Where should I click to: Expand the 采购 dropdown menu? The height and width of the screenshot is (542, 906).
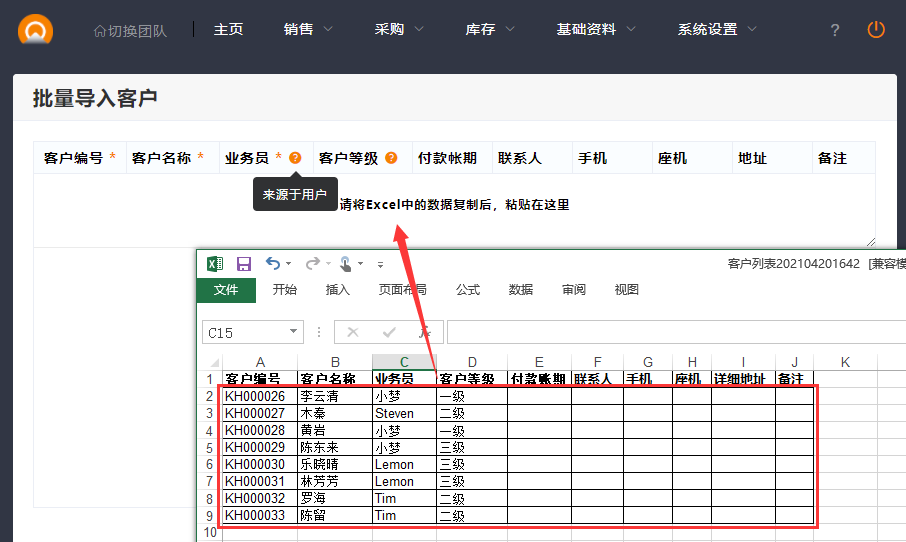[x=399, y=30]
